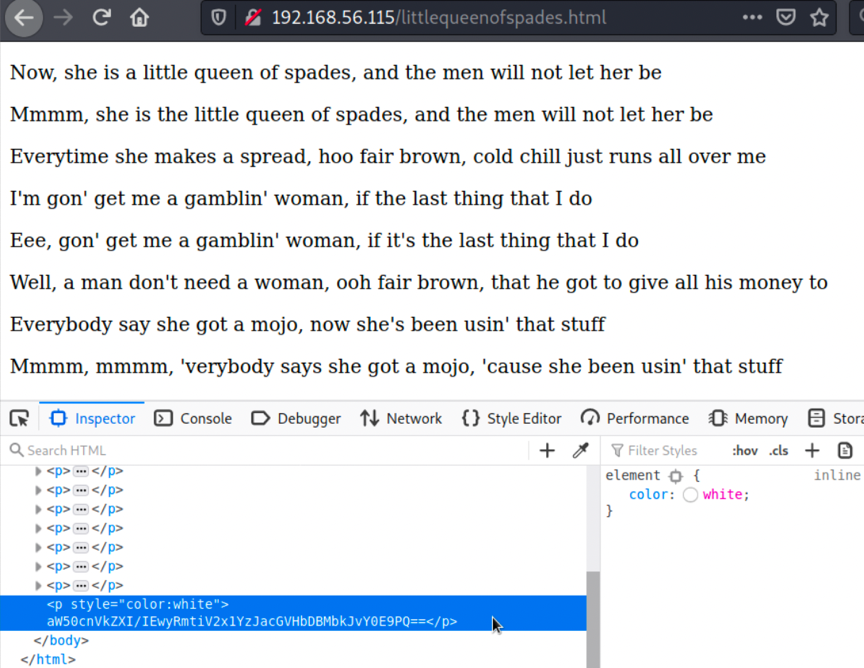Switch to the Inspector tab
864x668 pixels.
point(92,419)
